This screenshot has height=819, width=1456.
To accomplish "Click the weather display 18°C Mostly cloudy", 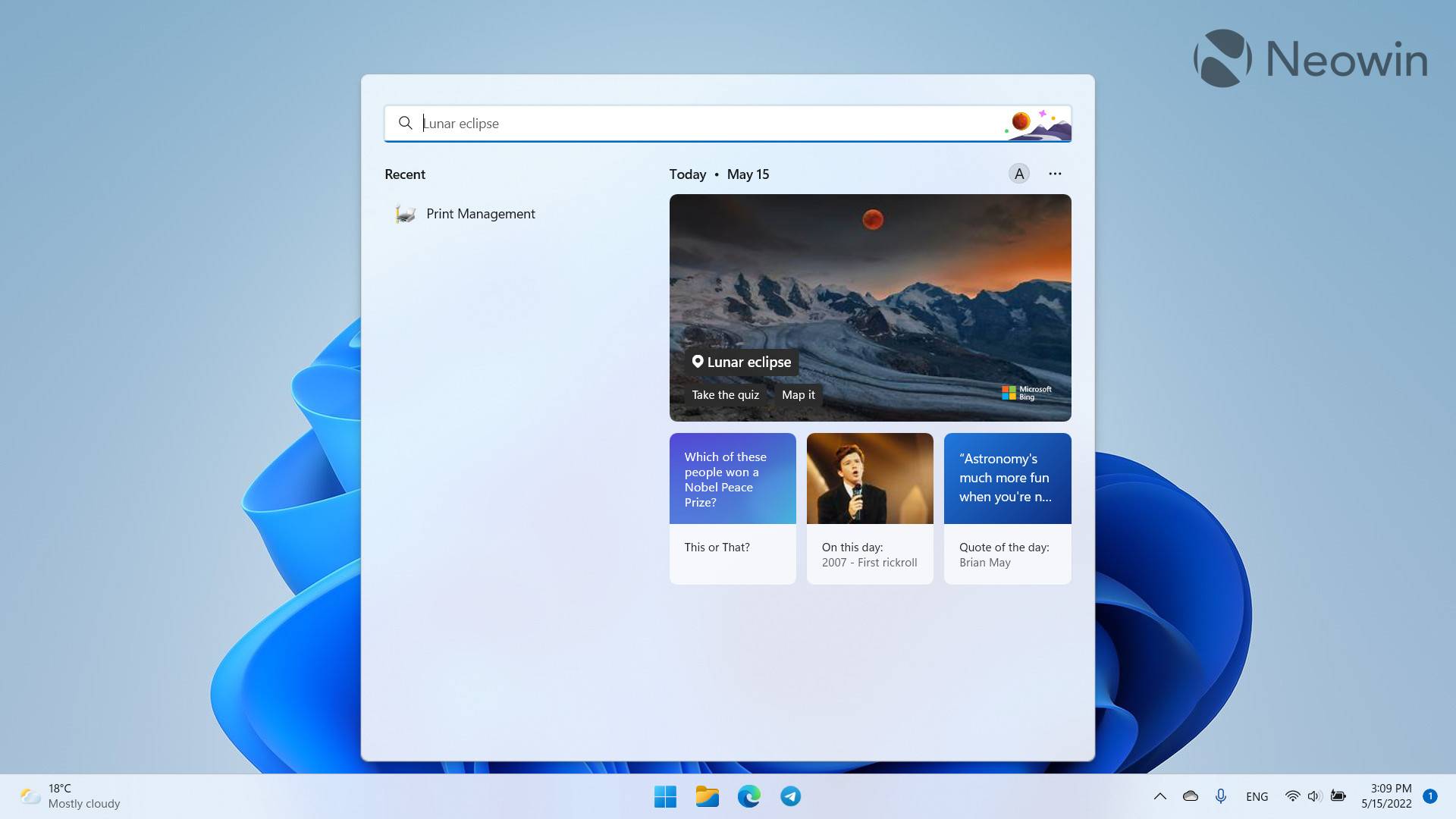I will (x=68, y=796).
